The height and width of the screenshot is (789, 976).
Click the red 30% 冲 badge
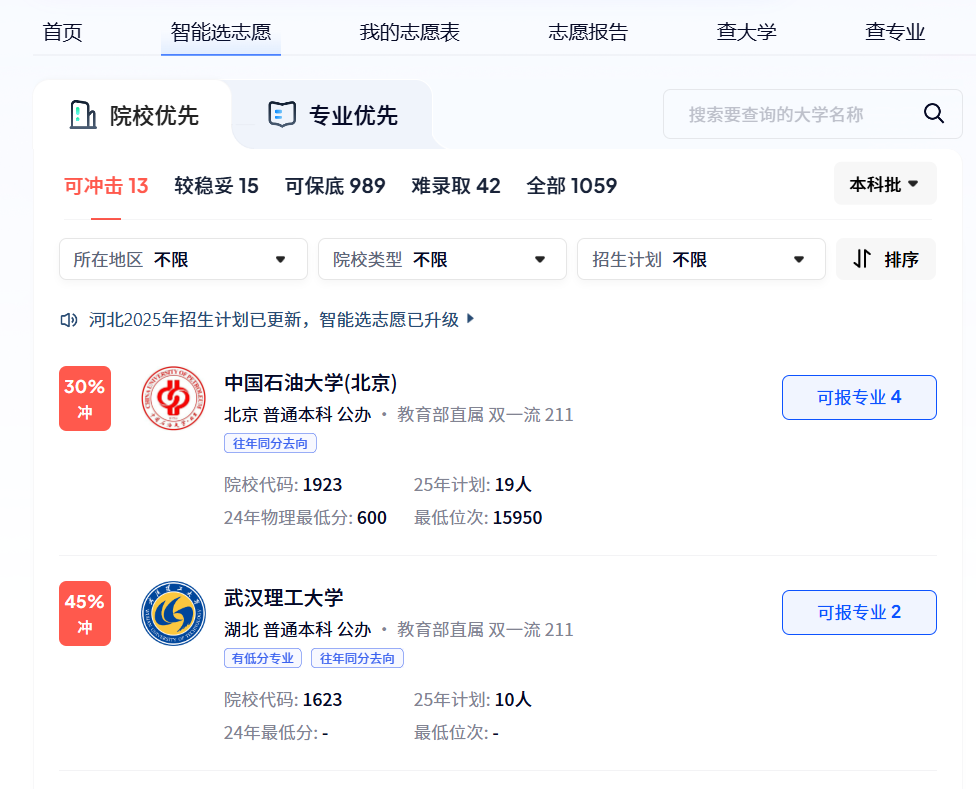[x=85, y=398]
